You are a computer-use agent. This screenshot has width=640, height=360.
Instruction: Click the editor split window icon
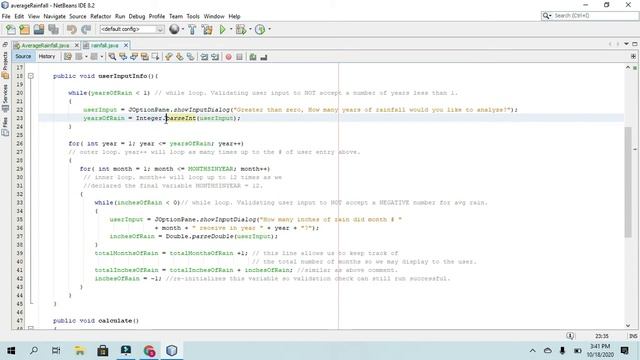(633, 56)
